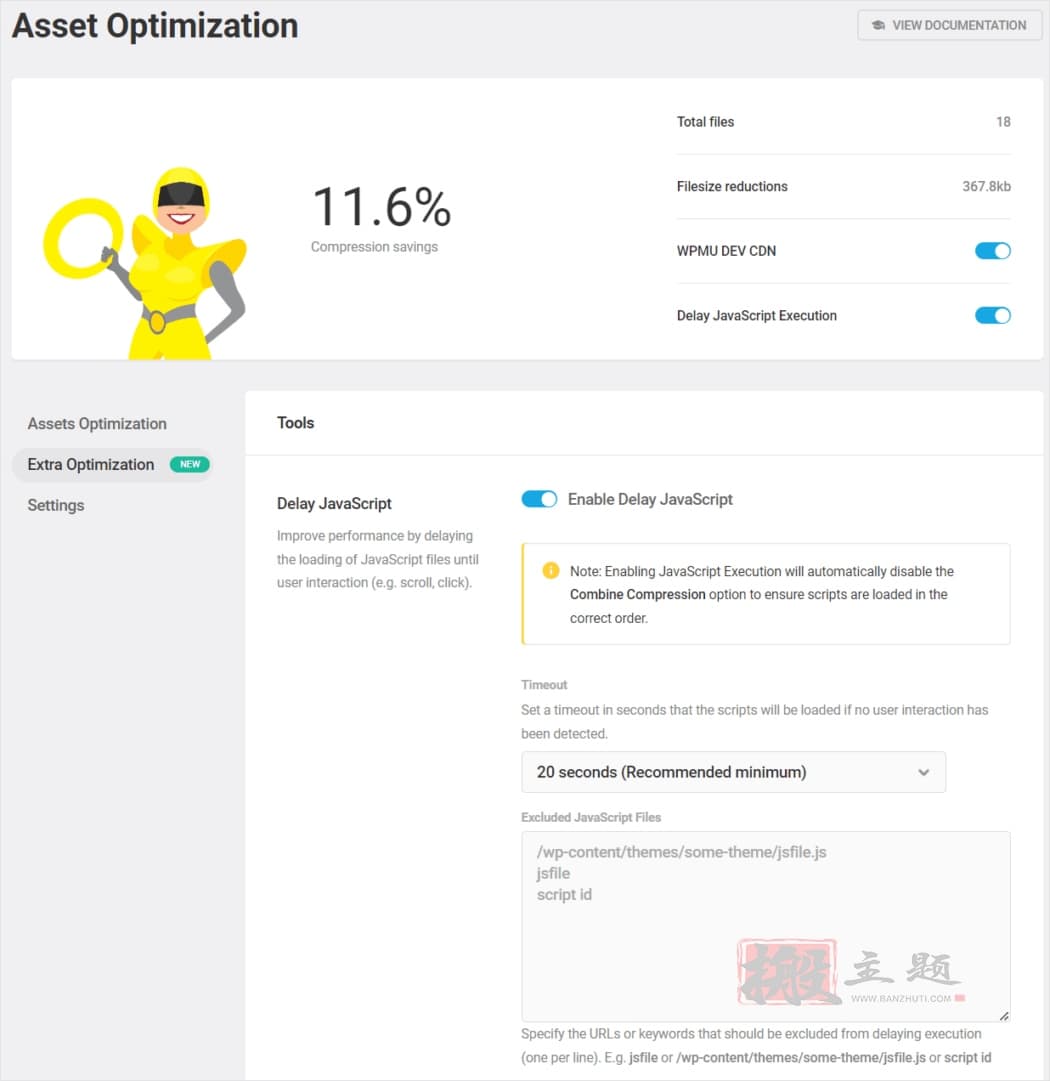Screen dimensions: 1050x1081
Task: Click the Total files row value
Action: (1003, 122)
